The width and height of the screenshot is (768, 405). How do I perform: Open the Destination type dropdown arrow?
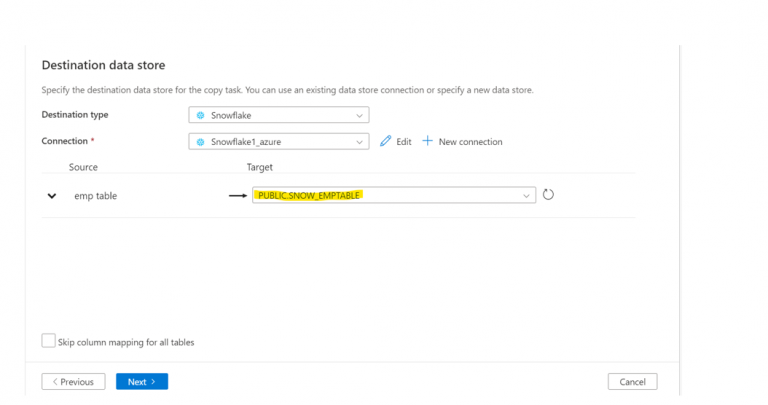(x=359, y=115)
